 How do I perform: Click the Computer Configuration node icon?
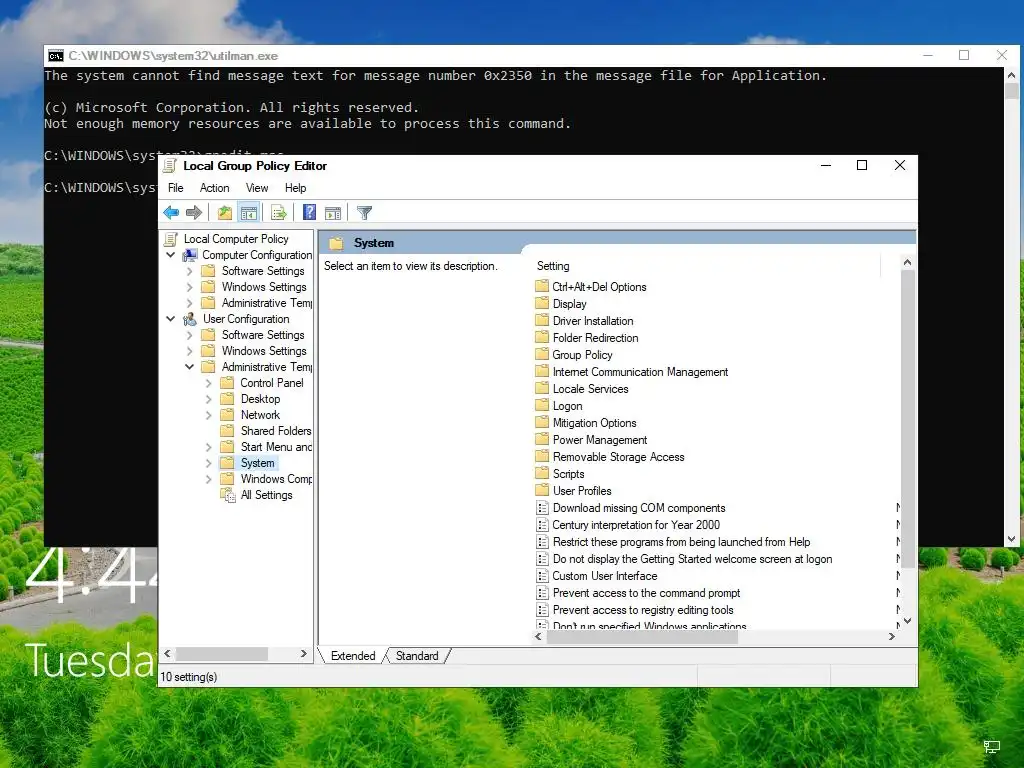pyautogui.click(x=190, y=255)
